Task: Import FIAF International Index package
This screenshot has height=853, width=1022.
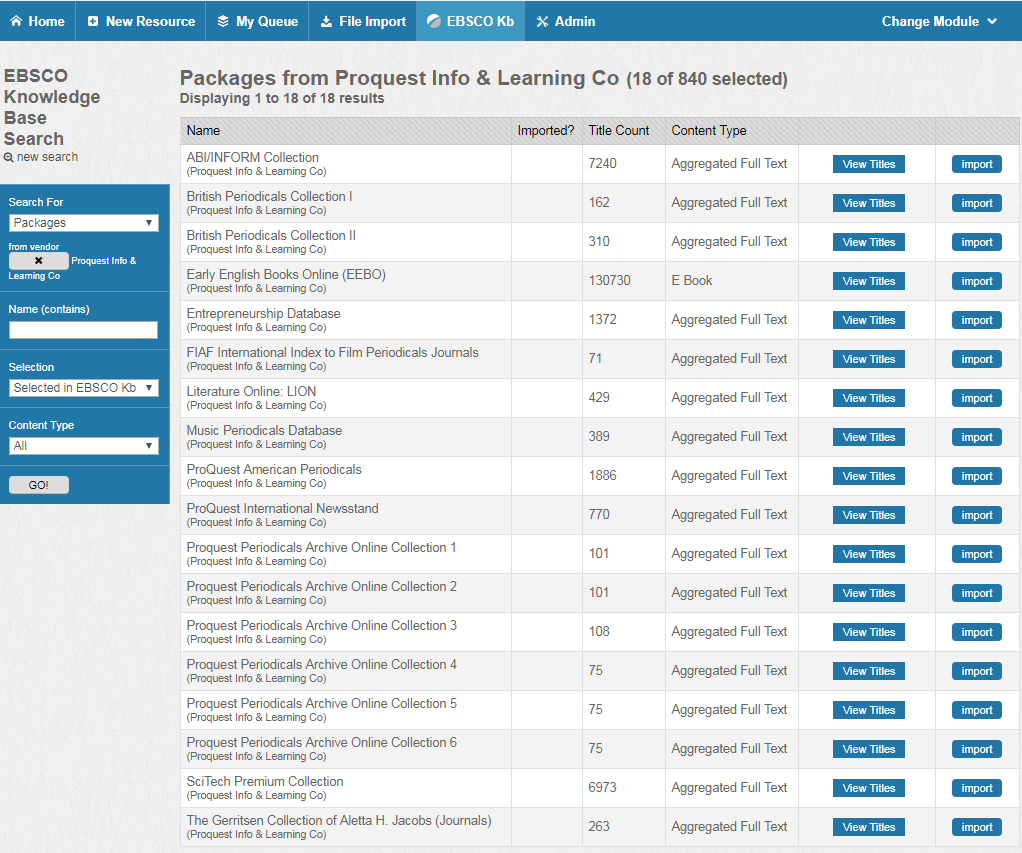Action: (x=976, y=360)
